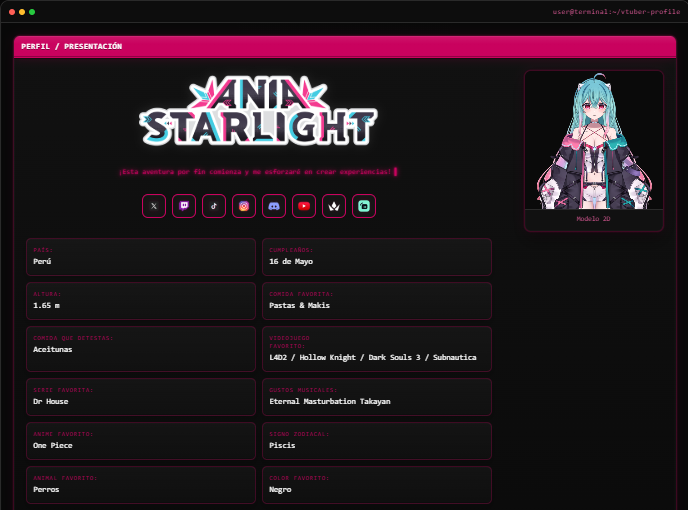Click the 'One Piece' anime value
Screen dimensions: 688x510
(x=53, y=445)
